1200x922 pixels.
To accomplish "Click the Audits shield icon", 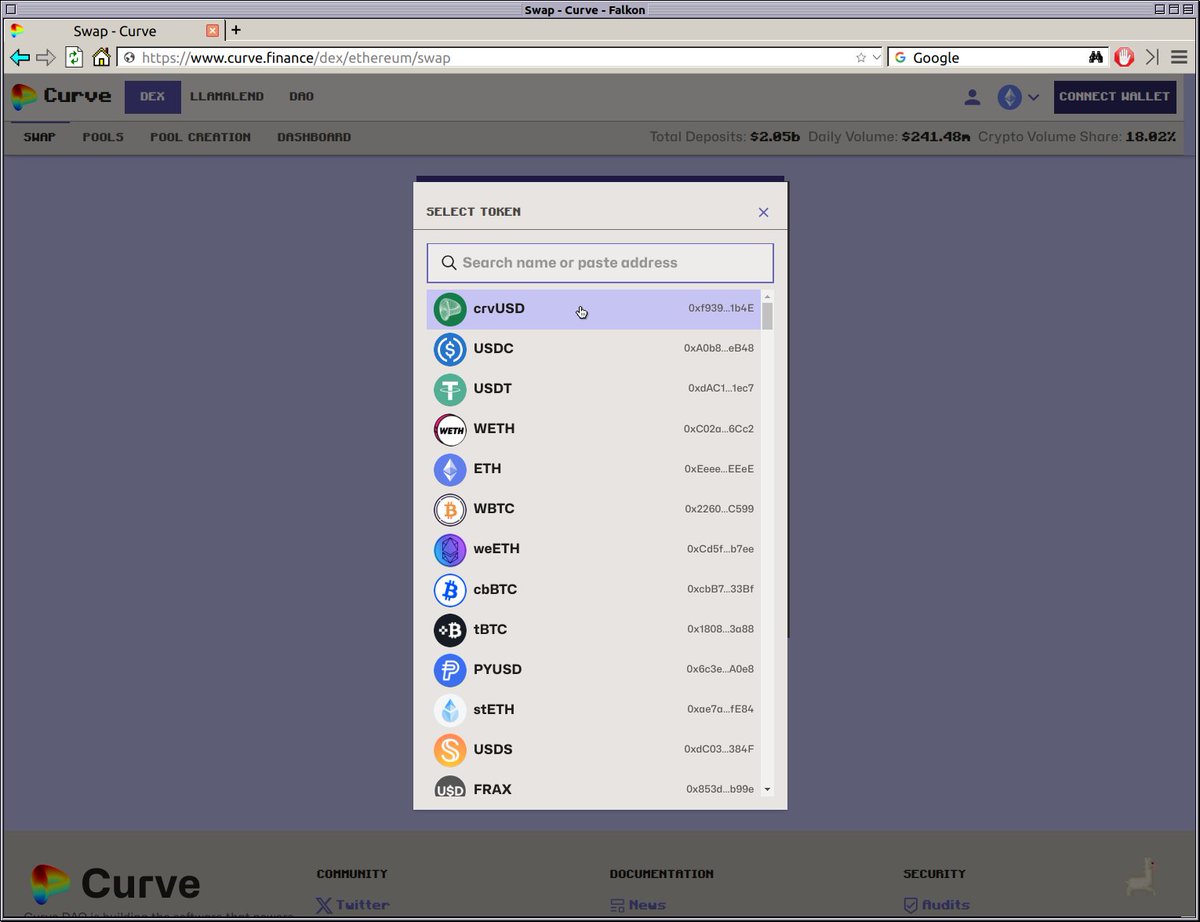I will click(910, 904).
